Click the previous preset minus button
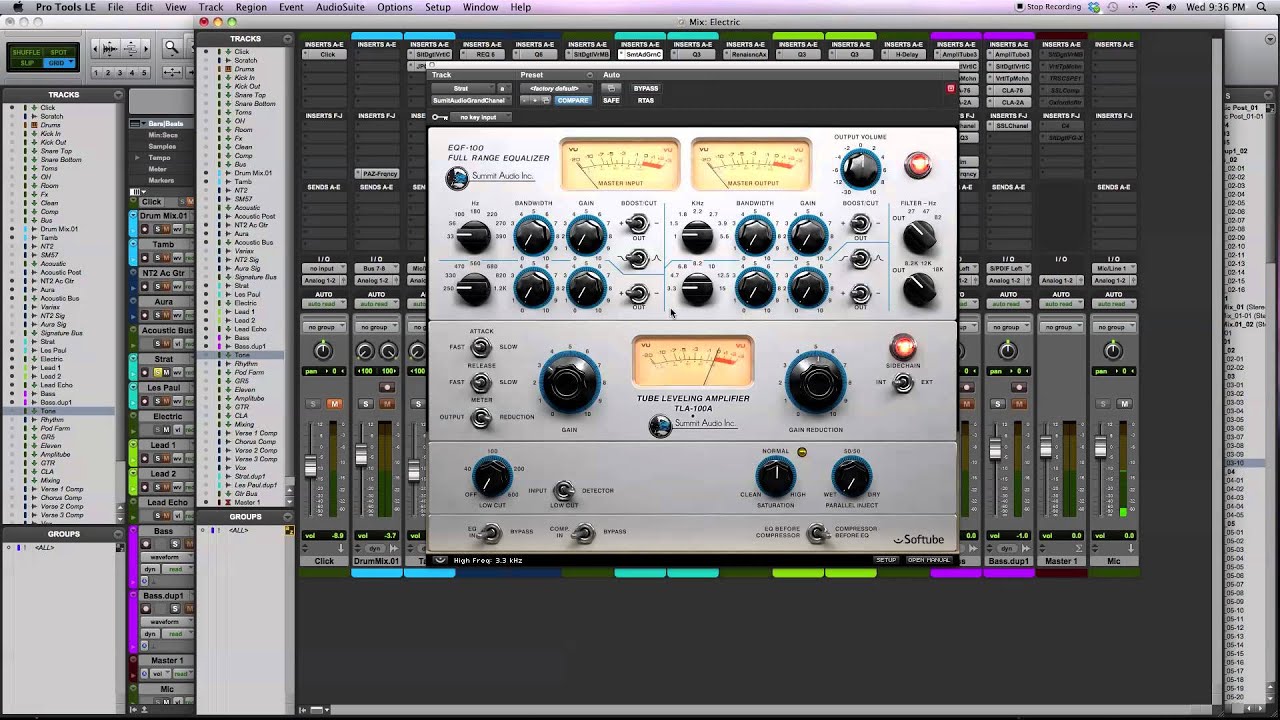The height and width of the screenshot is (720, 1280). point(526,100)
